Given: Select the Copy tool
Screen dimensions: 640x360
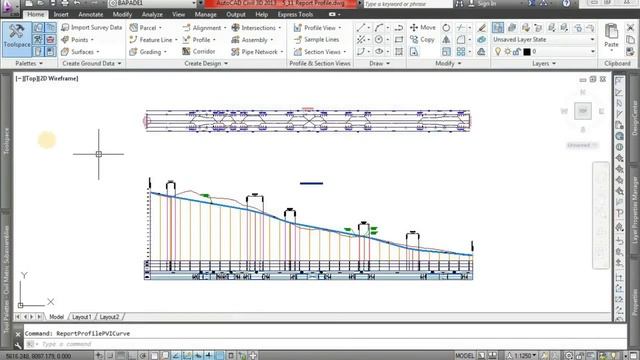Looking at the screenshot, I should [422, 40].
